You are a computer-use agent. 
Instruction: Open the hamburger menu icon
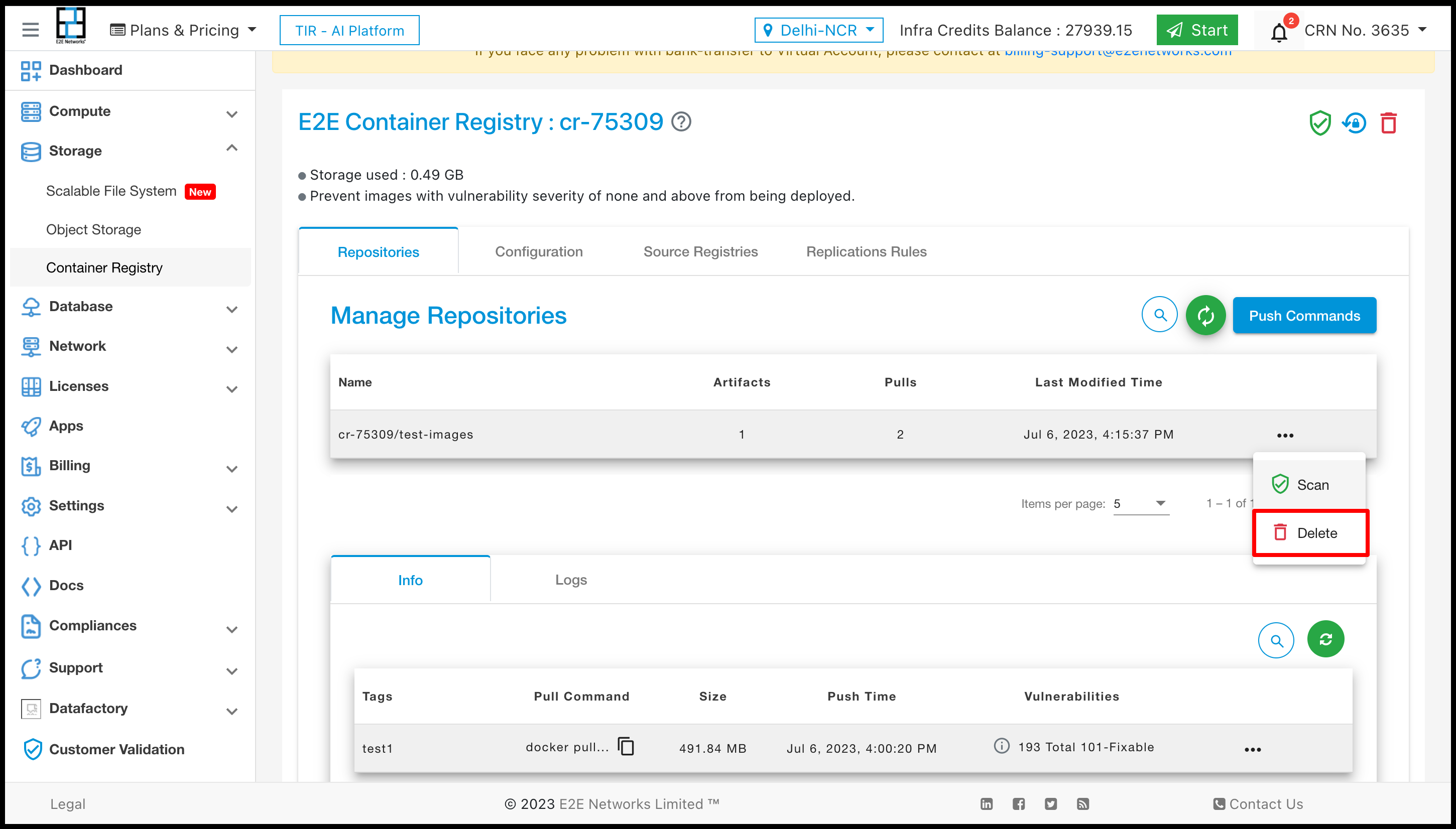(30, 30)
